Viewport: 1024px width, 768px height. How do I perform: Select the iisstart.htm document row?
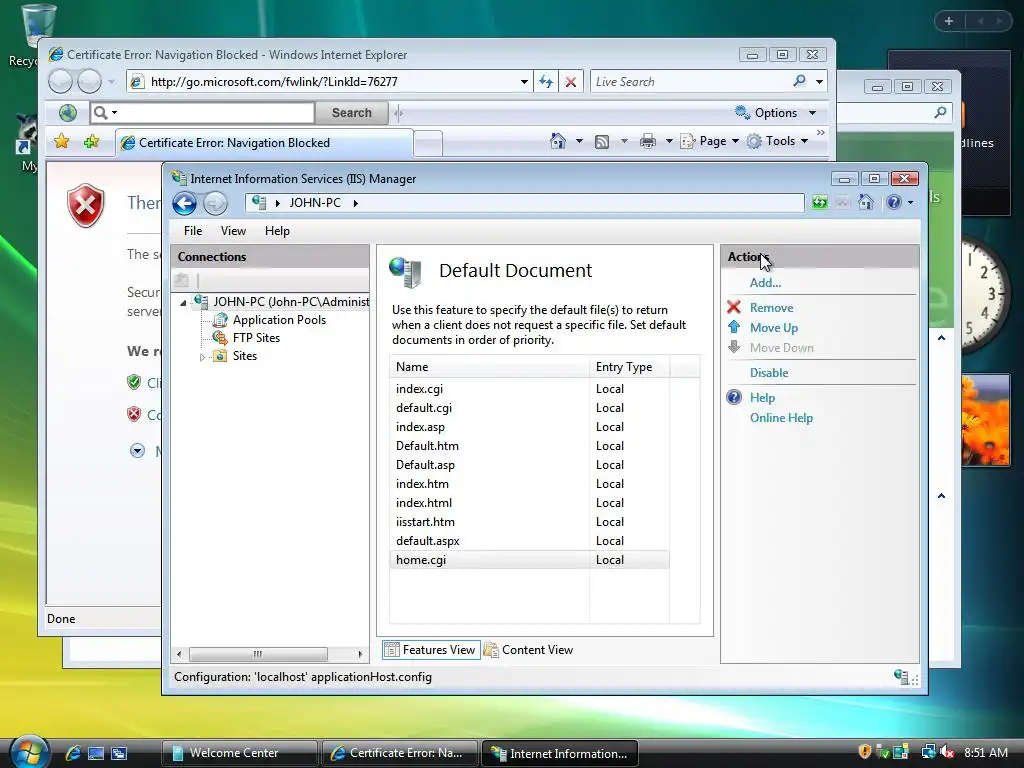(x=530, y=522)
